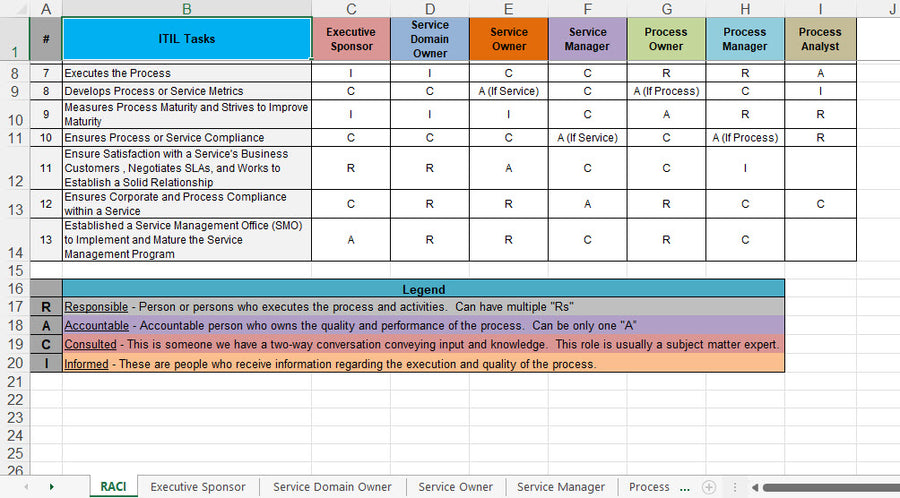Click the Executive Sponsor header cell
The image size is (900, 498).
tap(351, 39)
